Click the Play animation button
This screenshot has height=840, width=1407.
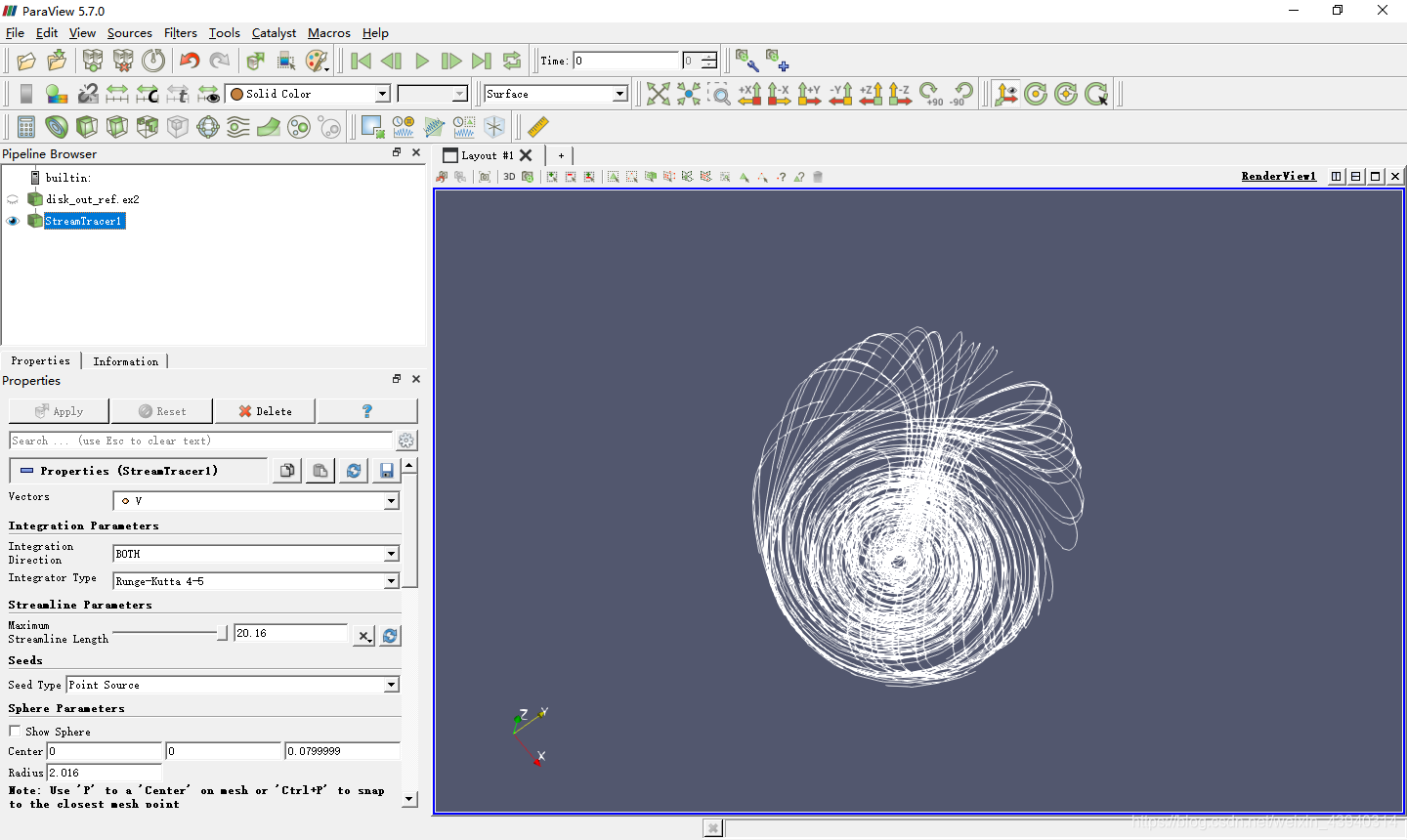421,61
